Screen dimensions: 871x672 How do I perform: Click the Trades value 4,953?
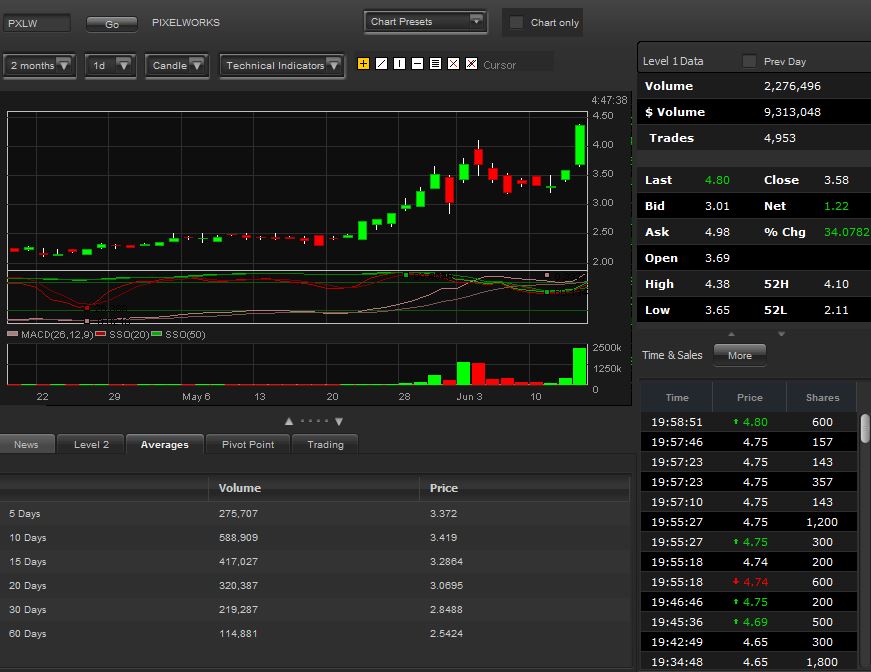780,138
